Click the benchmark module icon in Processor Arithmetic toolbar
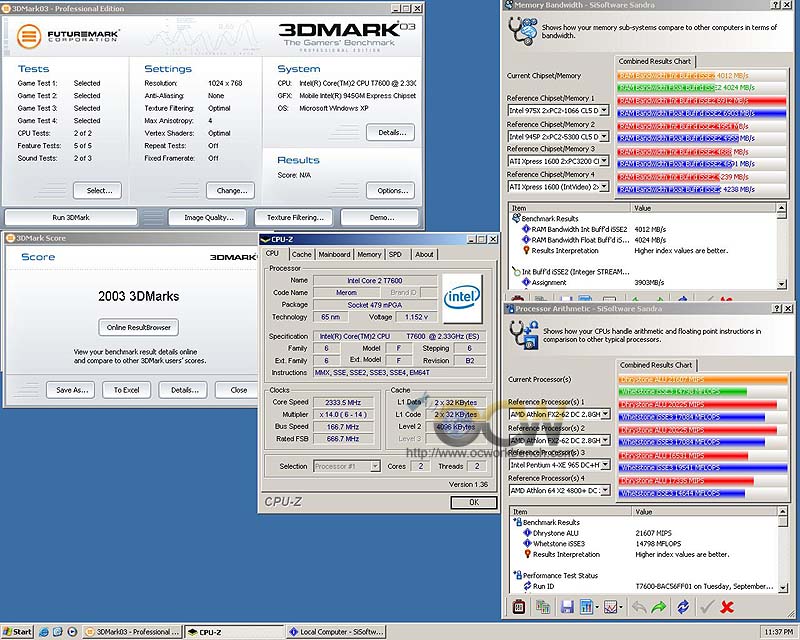The width and height of the screenshot is (800, 640). [519, 607]
